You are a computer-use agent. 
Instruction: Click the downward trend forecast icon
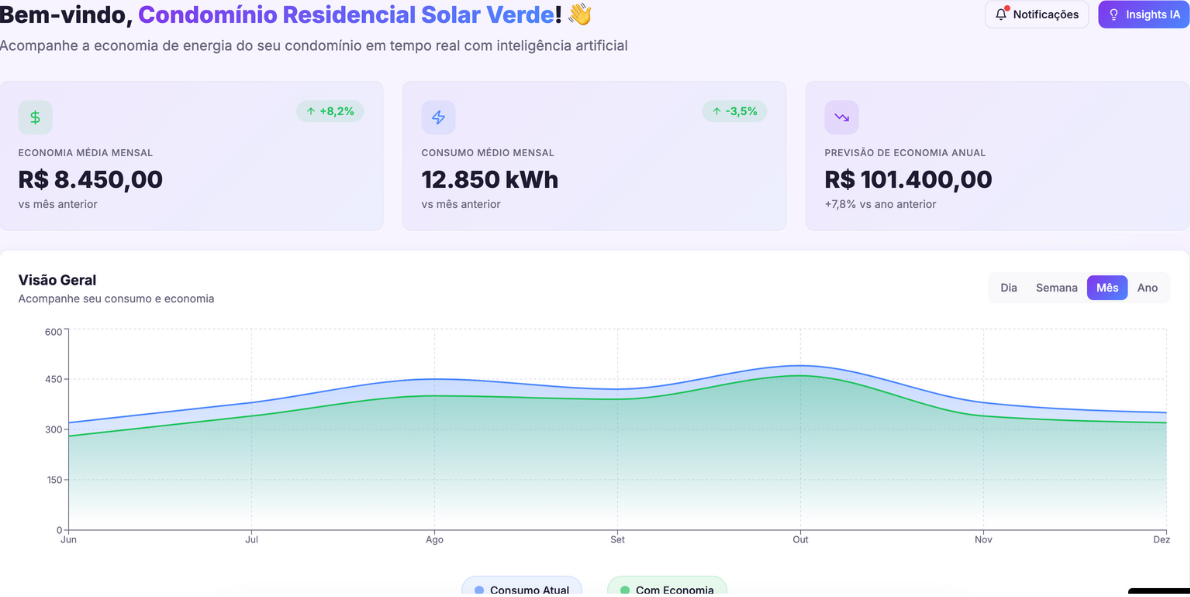841,117
